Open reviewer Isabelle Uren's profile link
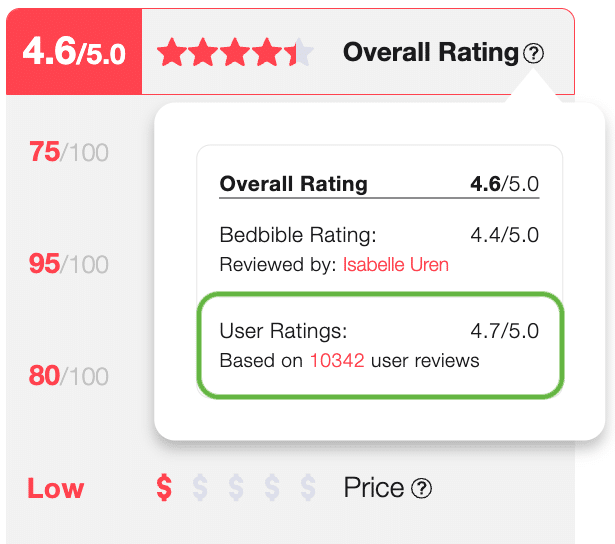 click(396, 265)
